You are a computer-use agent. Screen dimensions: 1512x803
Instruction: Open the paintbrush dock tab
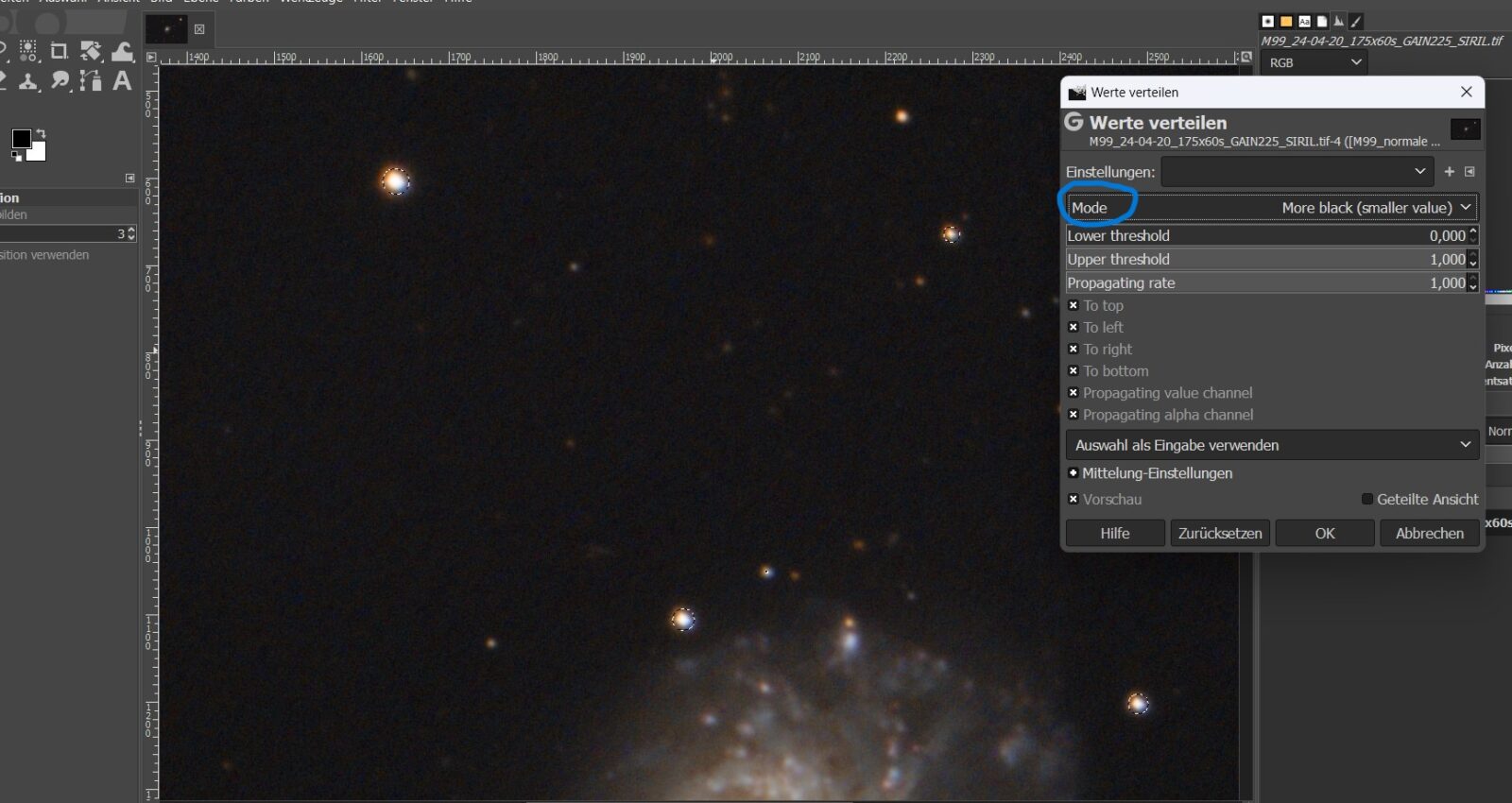coord(1356,21)
